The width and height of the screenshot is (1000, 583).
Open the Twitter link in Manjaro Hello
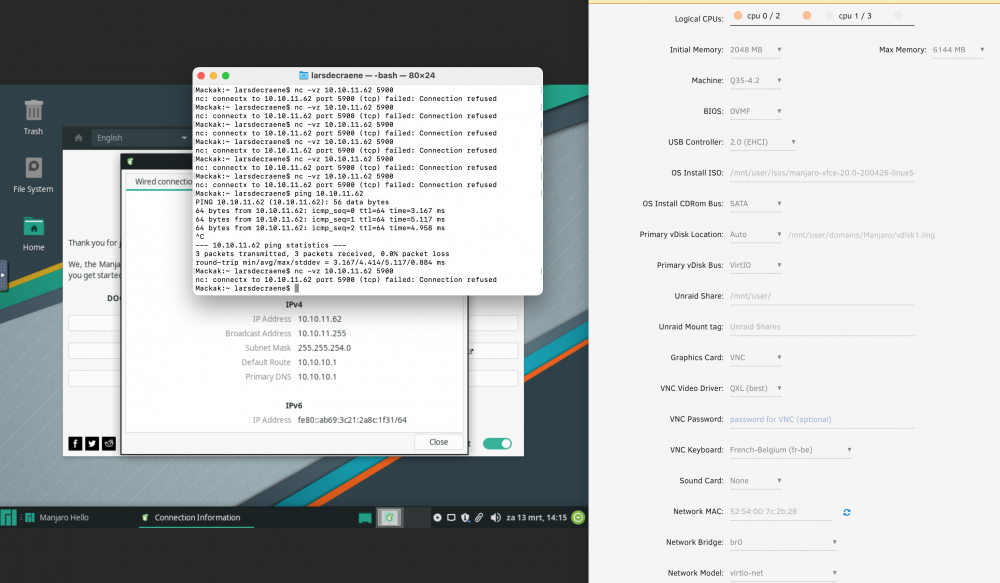coord(92,443)
